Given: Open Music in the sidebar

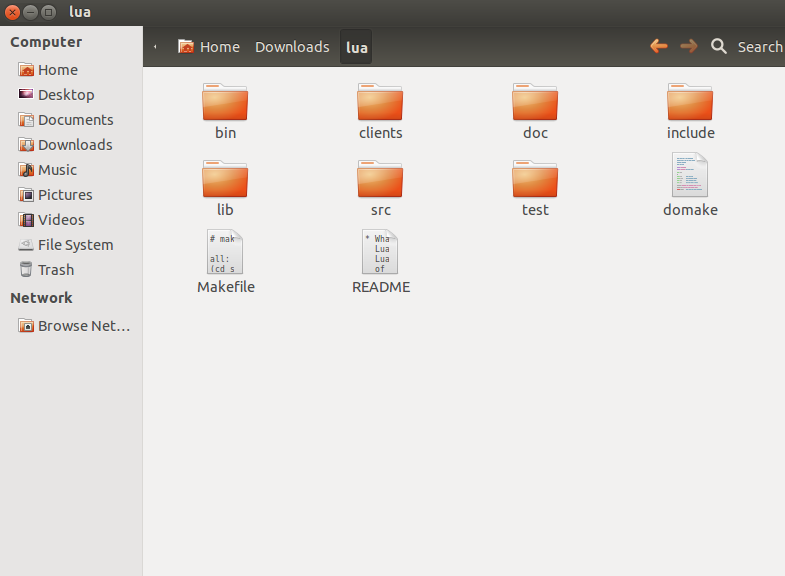Looking at the screenshot, I should click(x=71, y=170).
